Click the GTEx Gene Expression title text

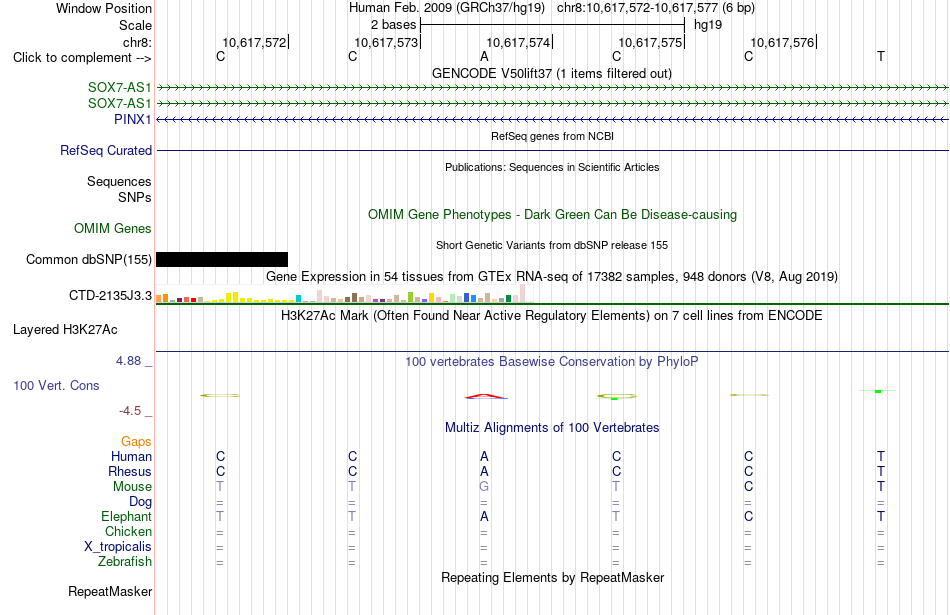(x=552, y=277)
